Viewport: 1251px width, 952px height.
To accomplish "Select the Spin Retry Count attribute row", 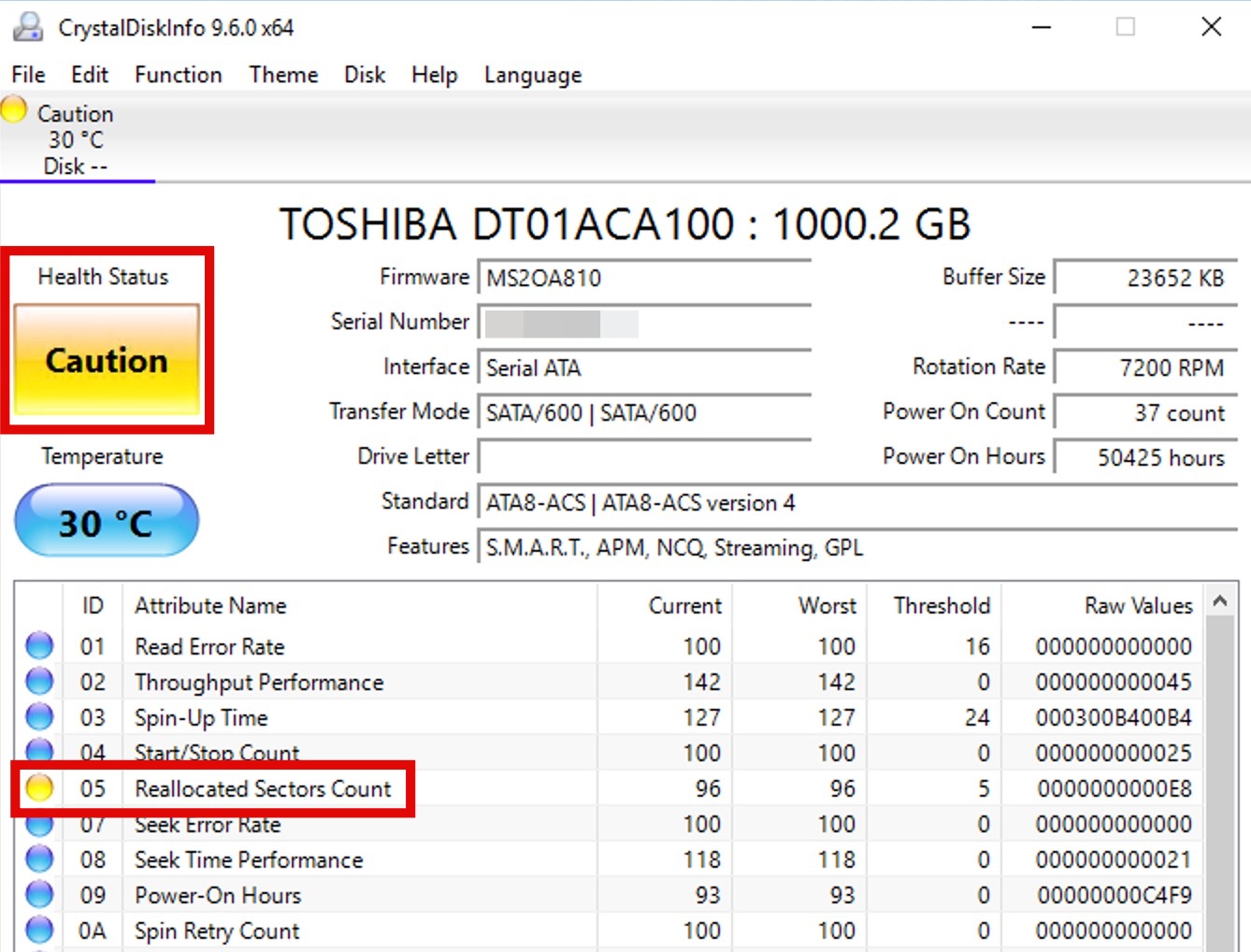I will (x=611, y=930).
